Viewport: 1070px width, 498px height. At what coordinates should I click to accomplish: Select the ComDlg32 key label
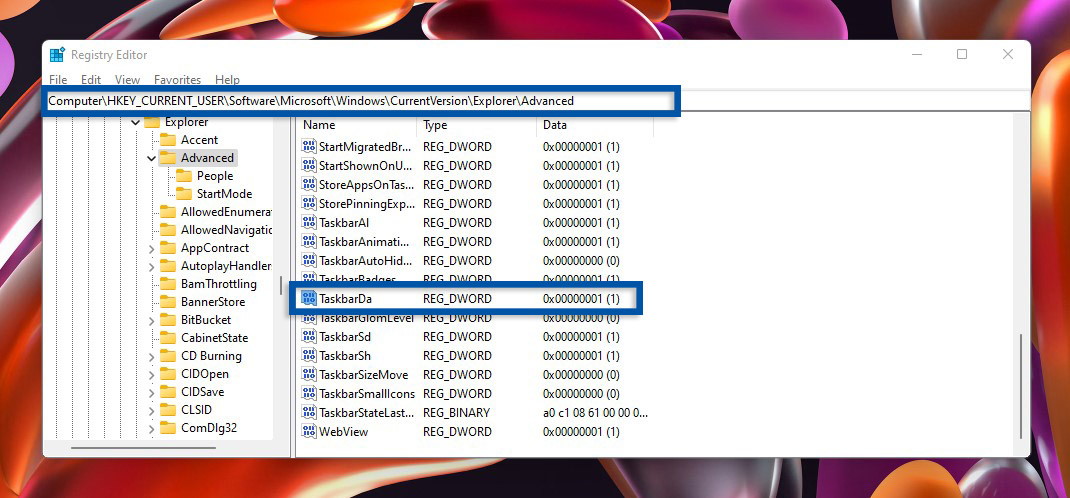tap(209, 428)
